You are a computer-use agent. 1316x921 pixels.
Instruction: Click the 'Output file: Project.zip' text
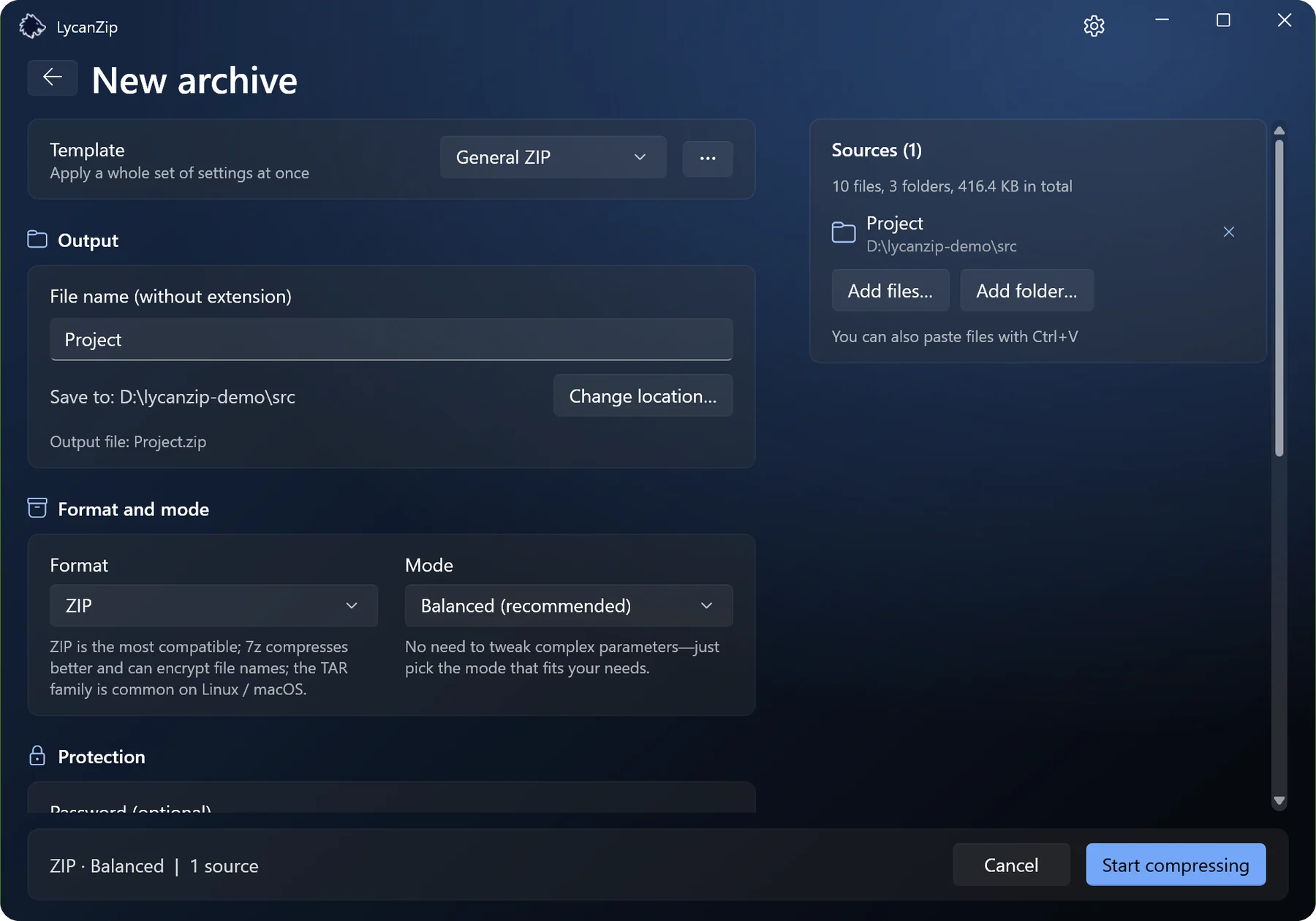[128, 441]
